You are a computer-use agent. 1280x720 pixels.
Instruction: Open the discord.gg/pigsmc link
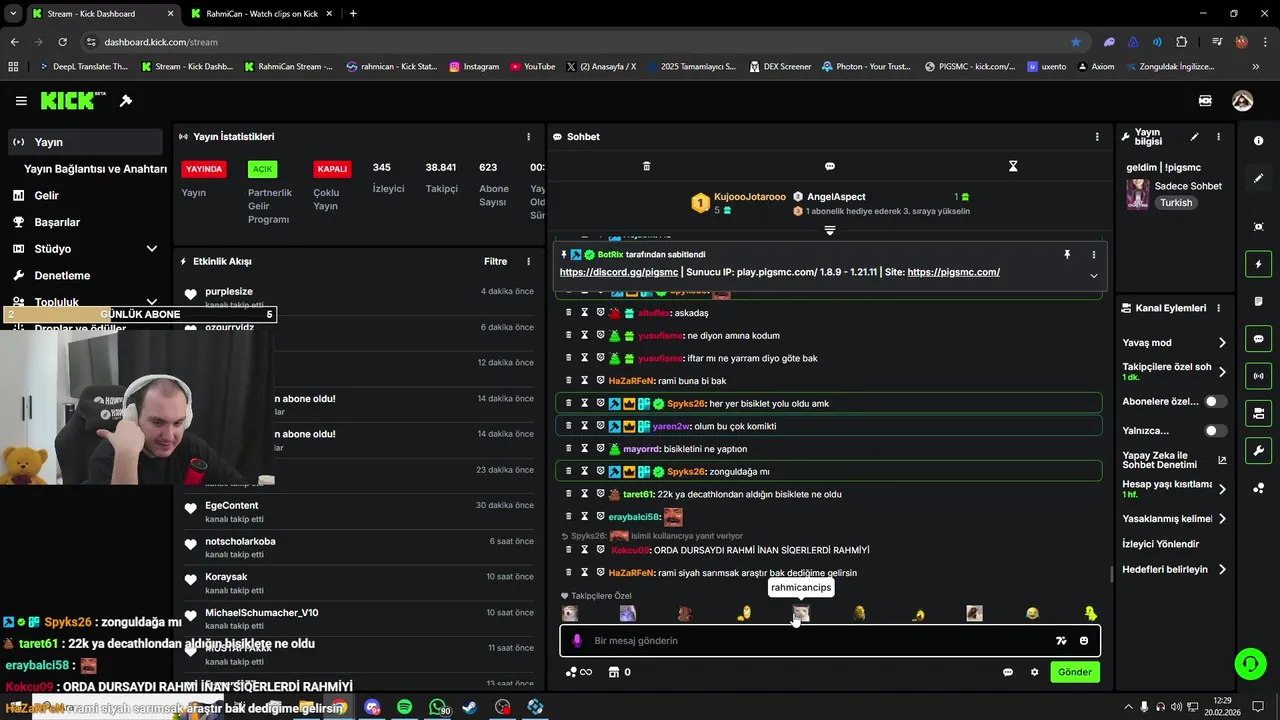tap(618, 272)
